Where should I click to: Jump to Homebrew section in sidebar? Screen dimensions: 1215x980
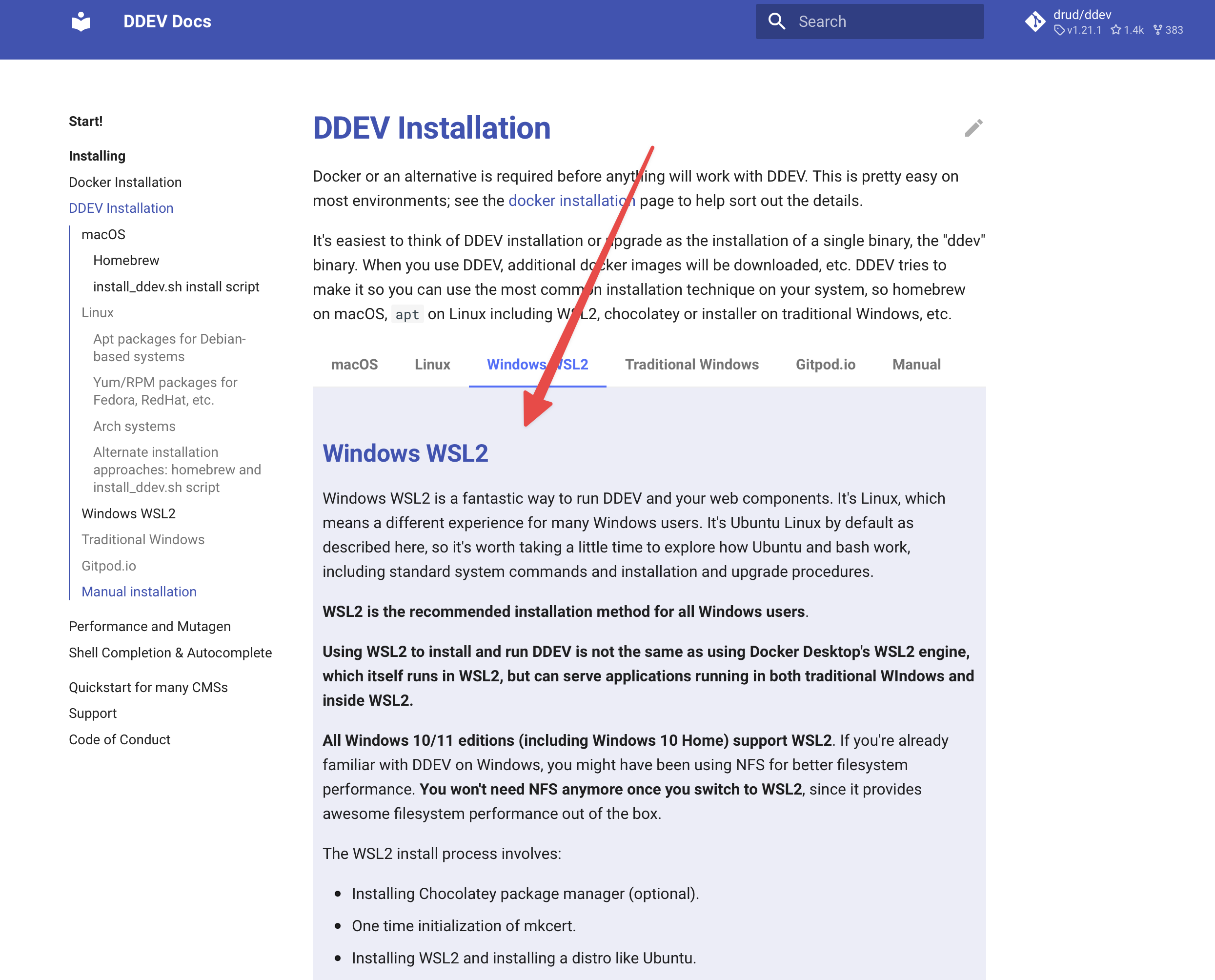[x=126, y=260]
